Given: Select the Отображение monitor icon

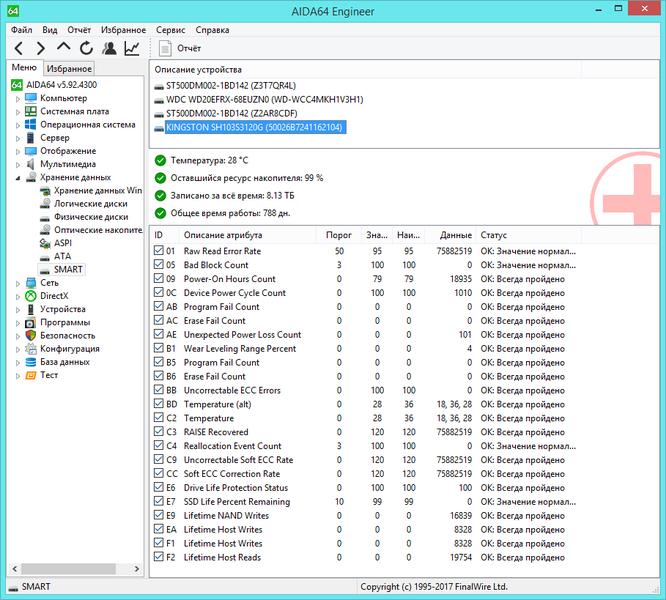Looking at the screenshot, I should click(31, 151).
